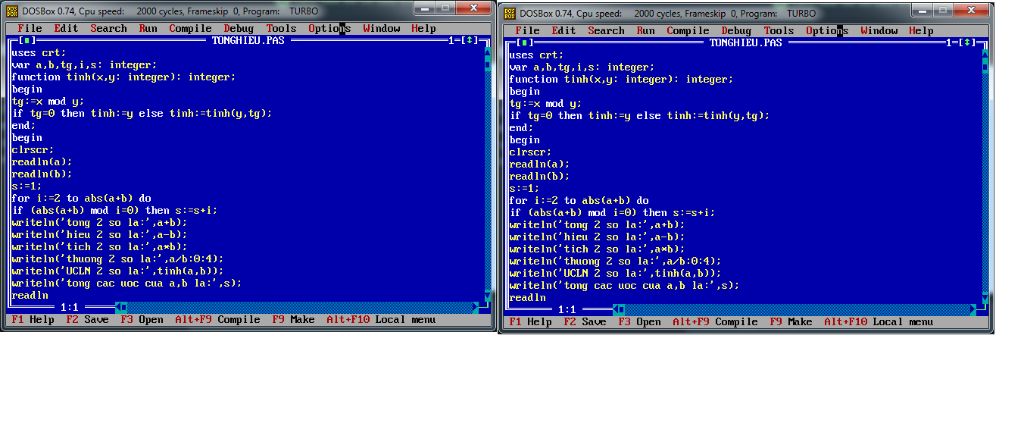Image resolution: width=1024 pixels, height=445 pixels.
Task: Open Compile menu in left DOSBox window
Action: [190, 28]
